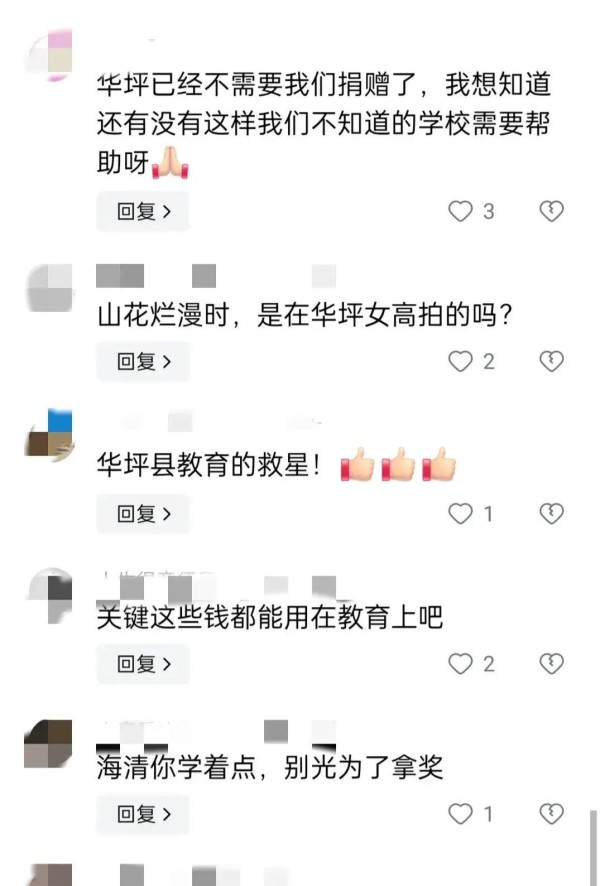Like the 华坪县教育的救星 comment
600x886 pixels.
(460, 514)
